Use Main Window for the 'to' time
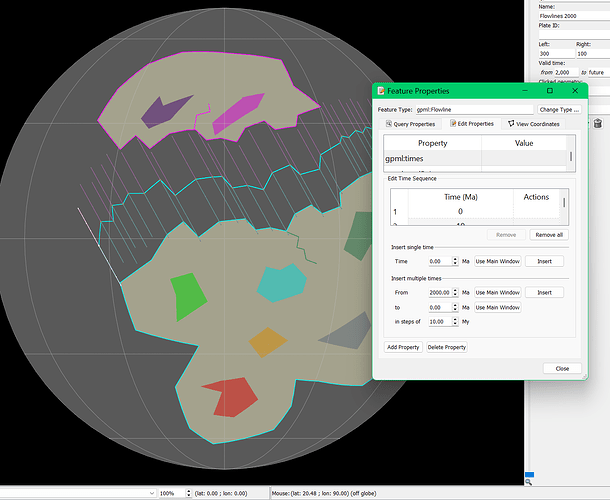 pyautogui.click(x=497, y=307)
